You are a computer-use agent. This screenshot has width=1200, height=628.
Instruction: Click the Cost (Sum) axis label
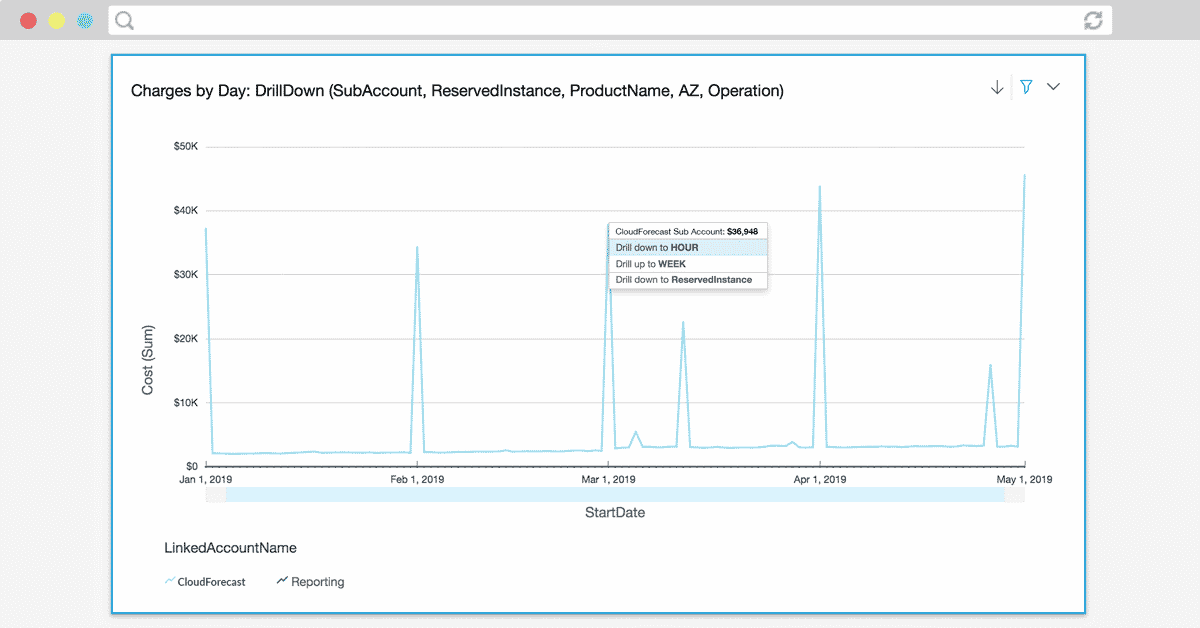(x=148, y=360)
